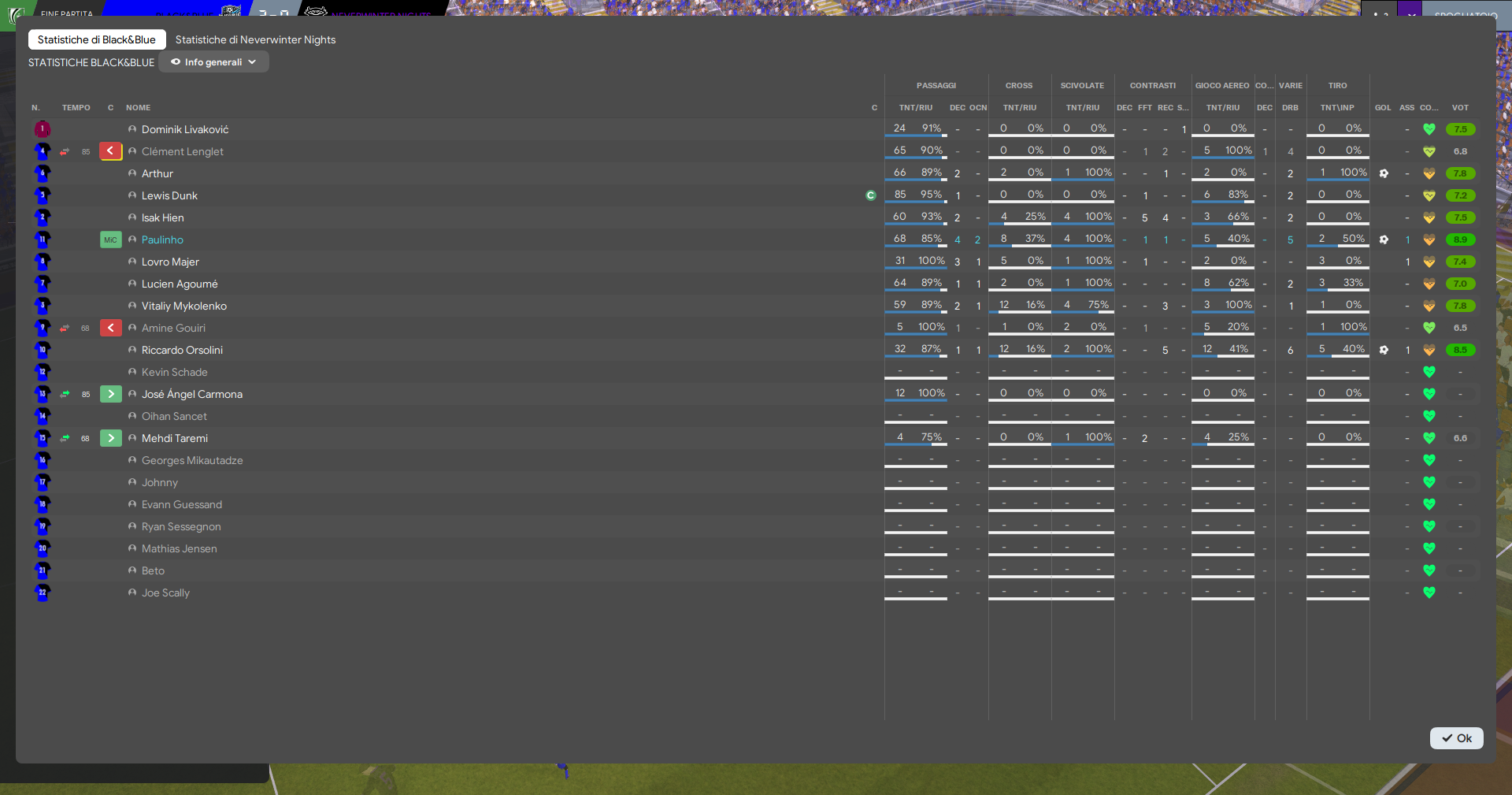Click the CONTRASTI column group header

click(1153, 85)
